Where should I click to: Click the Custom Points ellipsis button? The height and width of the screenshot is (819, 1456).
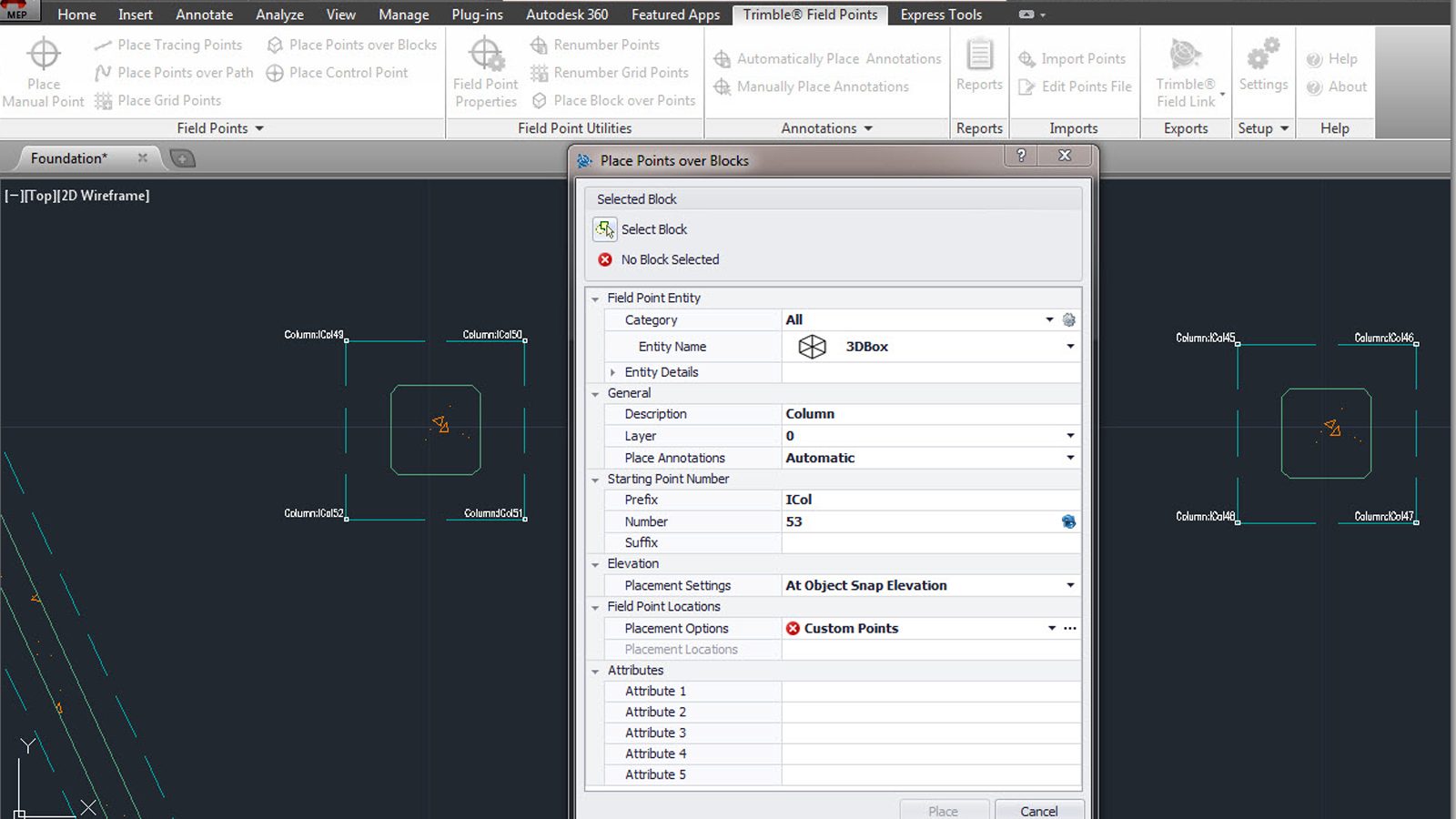click(1070, 628)
